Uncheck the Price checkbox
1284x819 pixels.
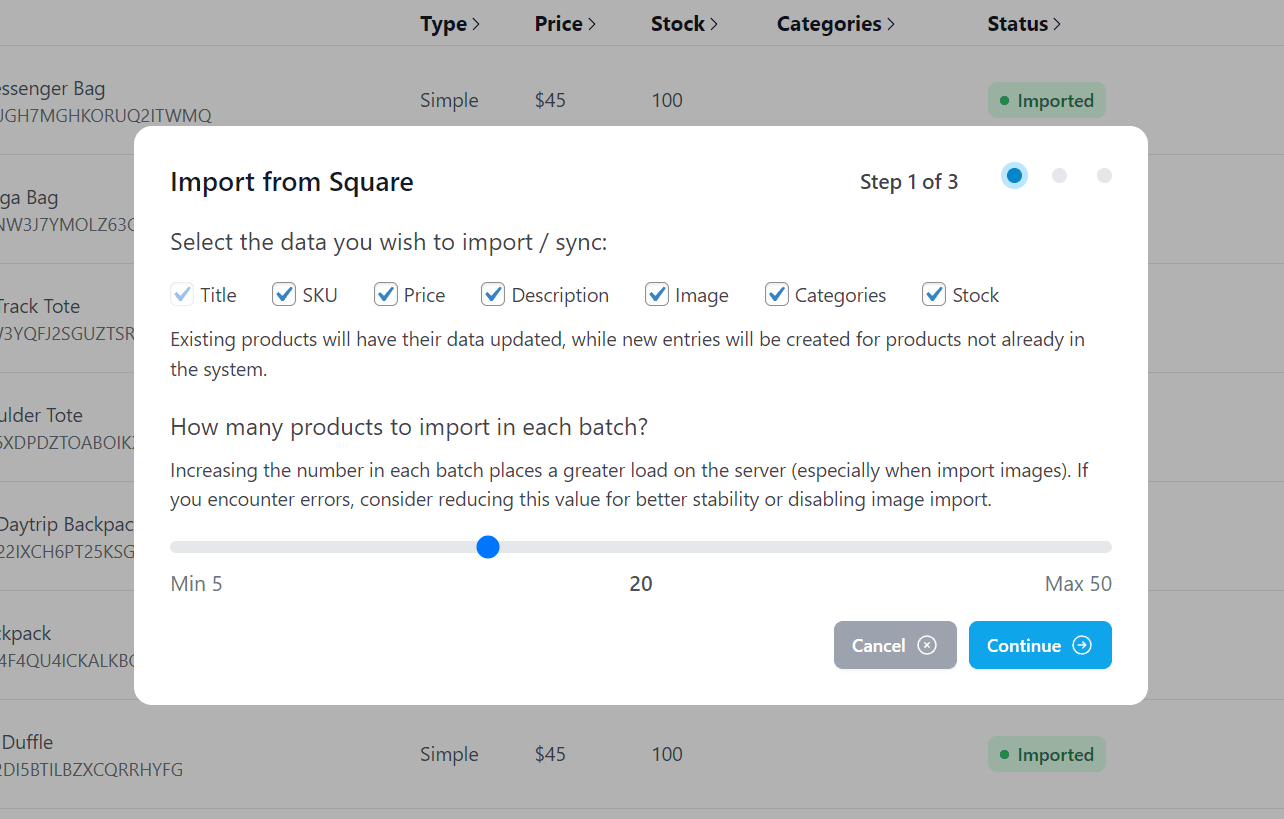pyautogui.click(x=386, y=294)
